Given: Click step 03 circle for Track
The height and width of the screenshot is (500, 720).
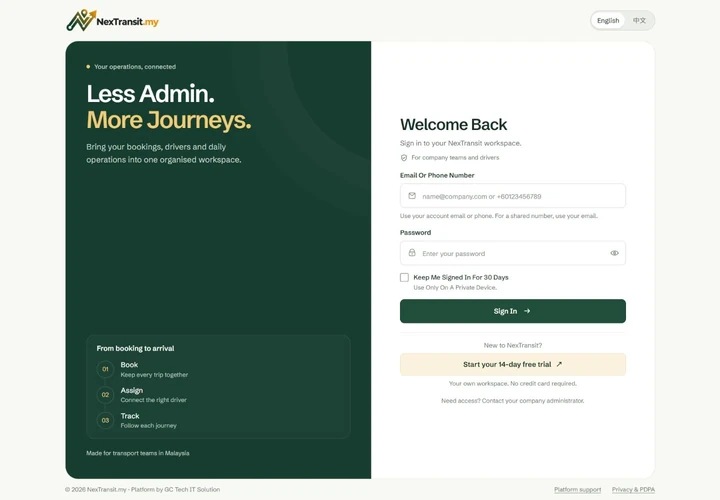Looking at the screenshot, I should click(105, 421).
